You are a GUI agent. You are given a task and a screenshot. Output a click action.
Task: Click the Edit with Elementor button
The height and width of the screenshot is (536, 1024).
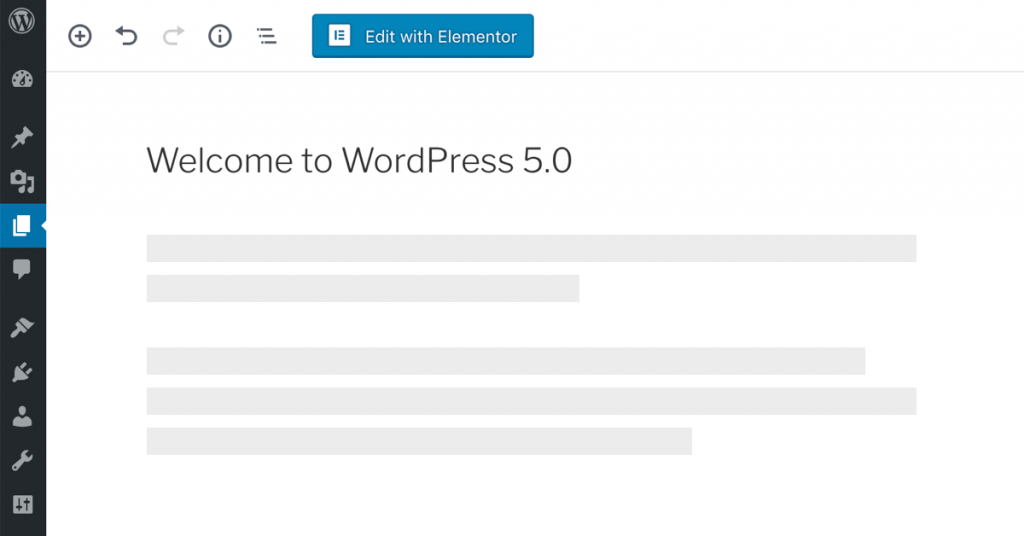[x=422, y=36]
